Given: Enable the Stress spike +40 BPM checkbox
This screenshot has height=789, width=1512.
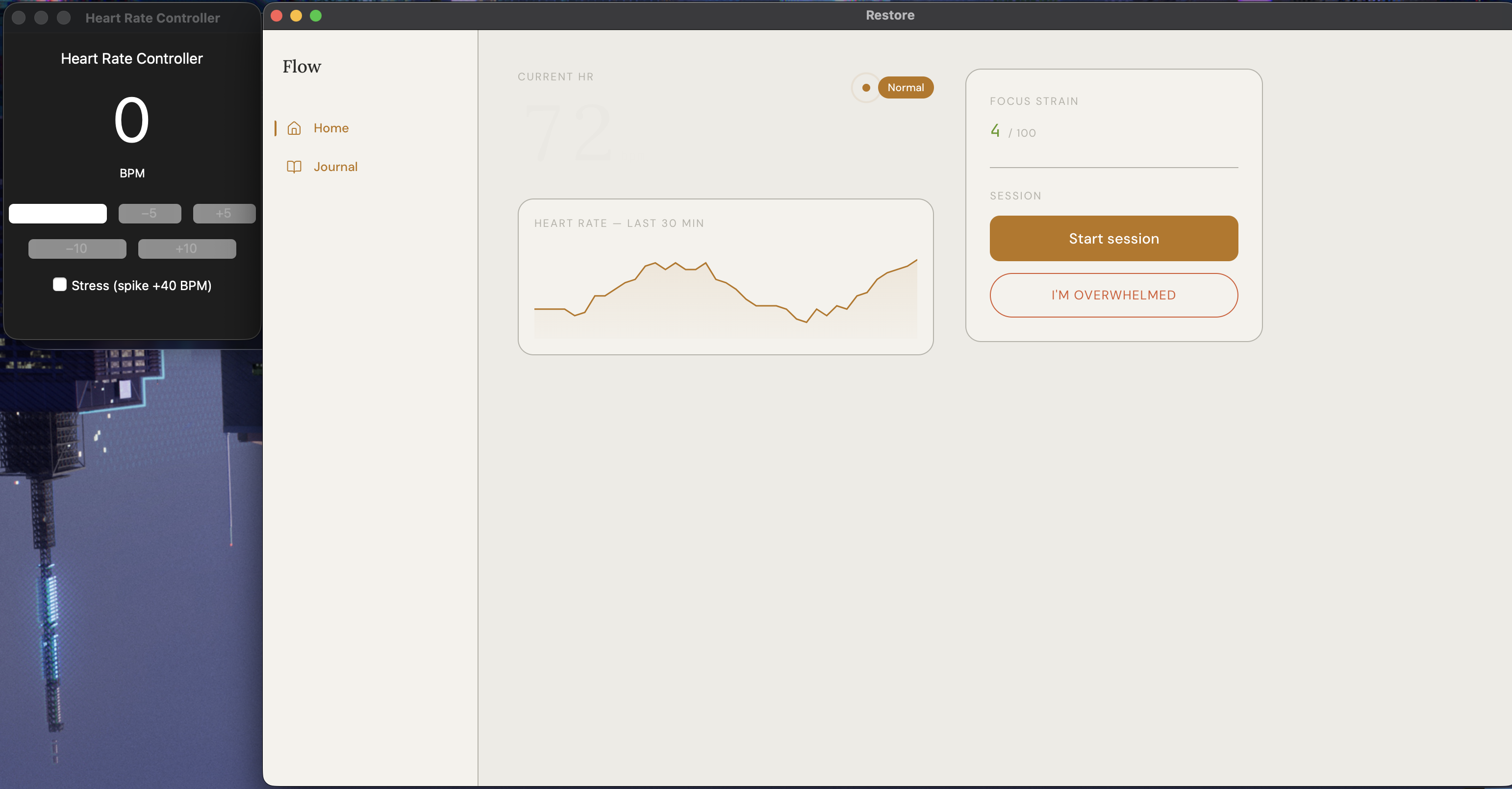Looking at the screenshot, I should 60,285.
